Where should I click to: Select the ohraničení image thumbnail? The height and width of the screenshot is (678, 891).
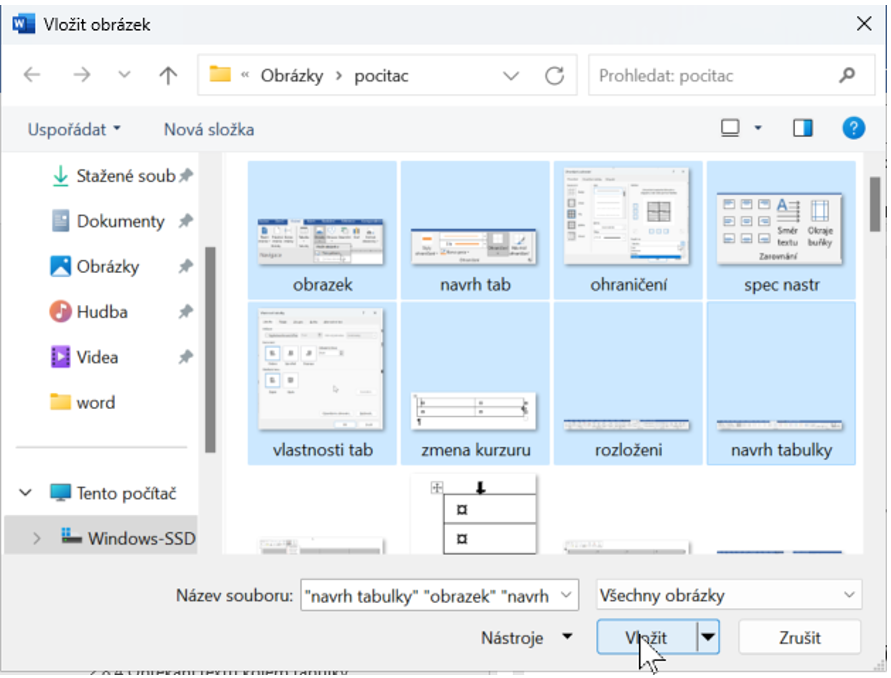point(628,230)
